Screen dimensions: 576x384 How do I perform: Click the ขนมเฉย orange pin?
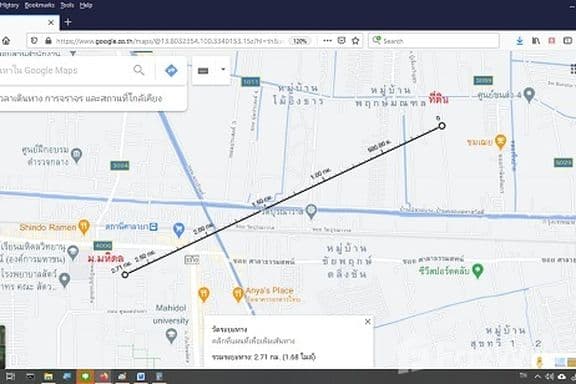500,141
